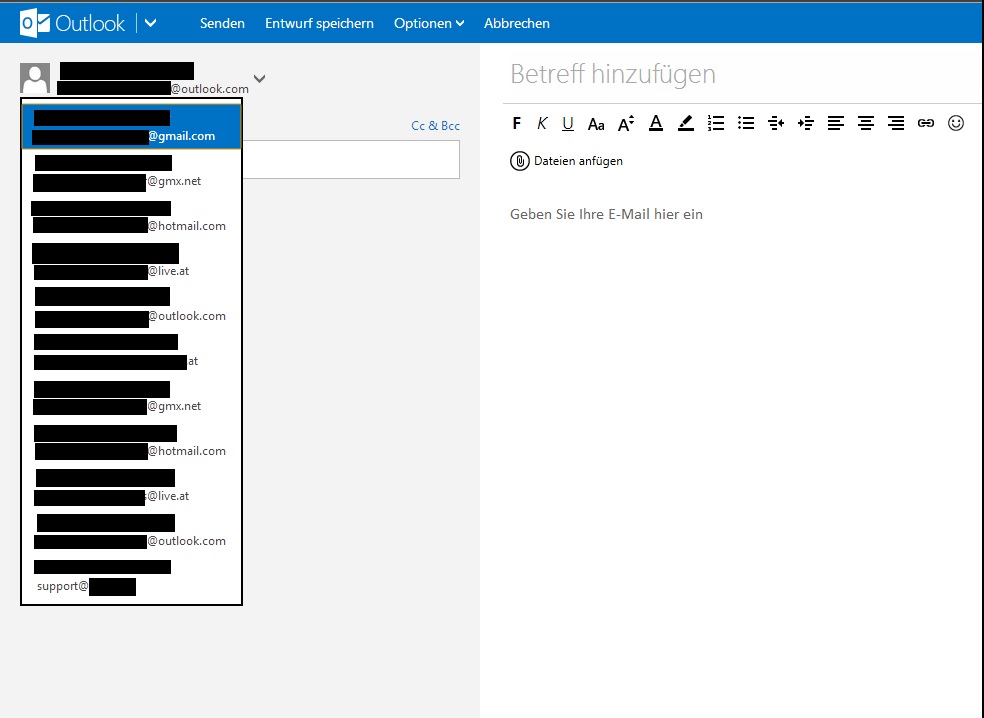Click the recipient input field

click(x=351, y=159)
